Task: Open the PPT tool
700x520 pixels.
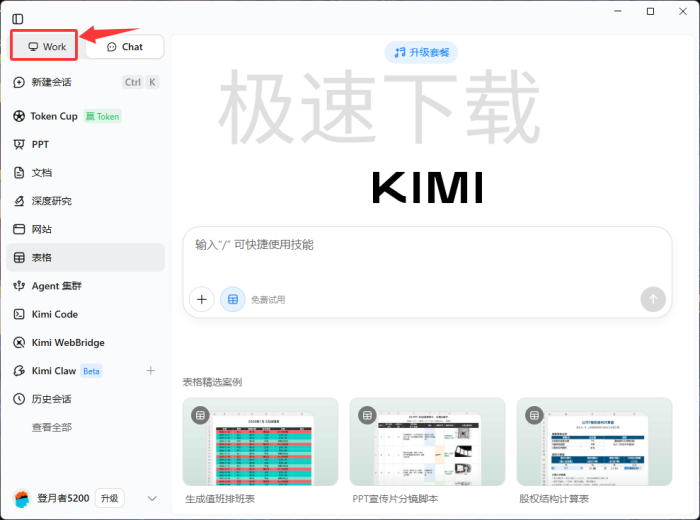Action: 86,145
